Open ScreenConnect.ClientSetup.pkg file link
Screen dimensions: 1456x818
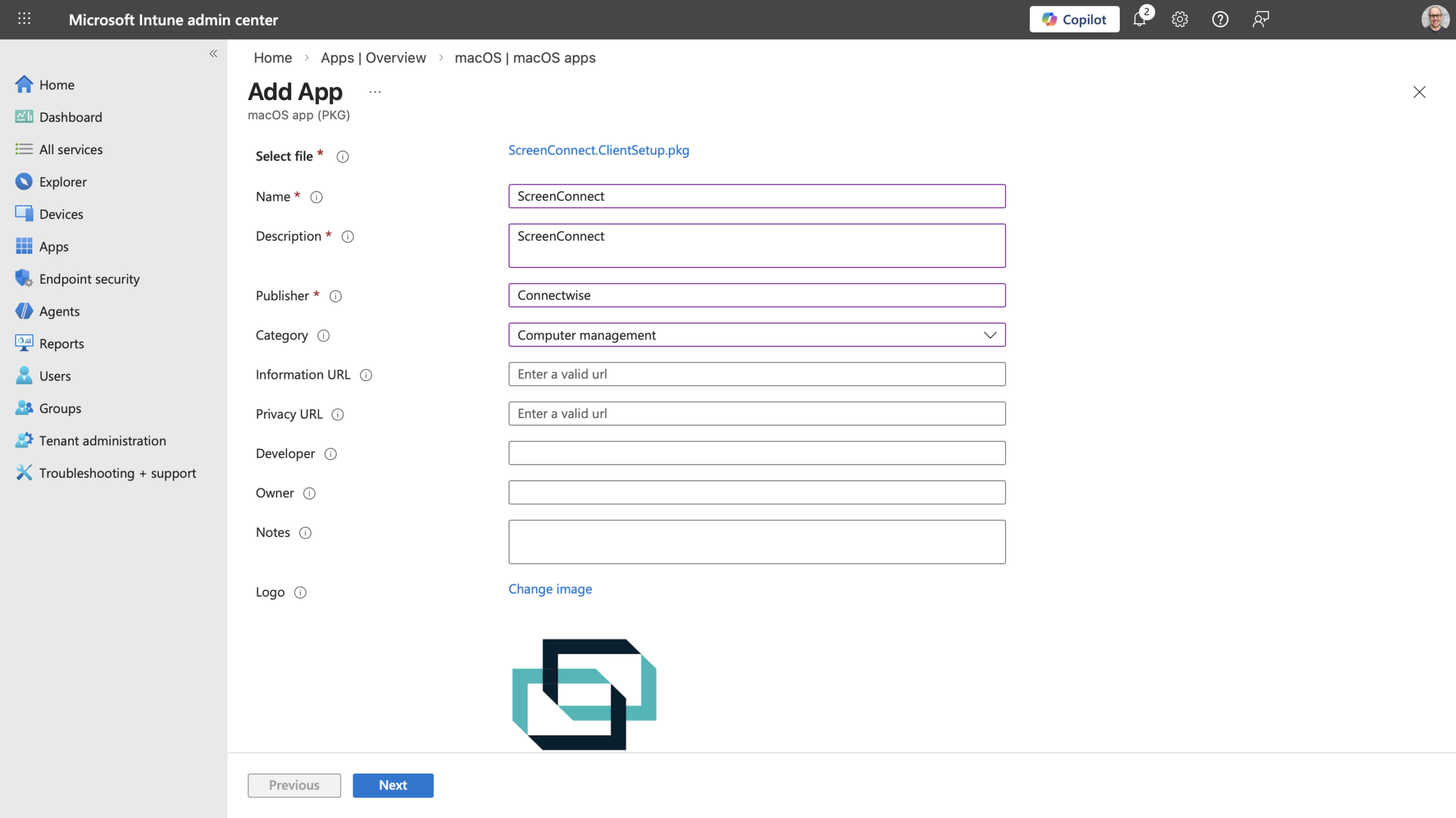coord(598,150)
